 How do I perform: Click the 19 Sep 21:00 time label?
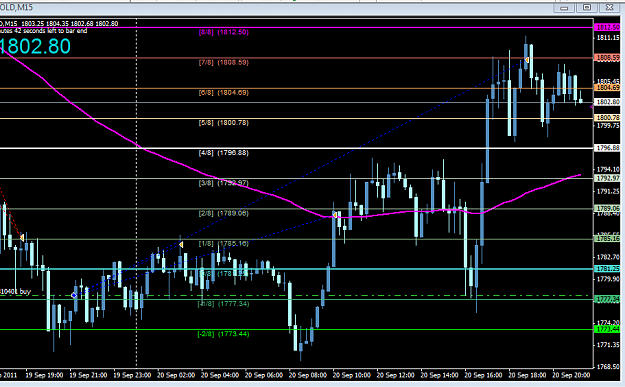88,375
